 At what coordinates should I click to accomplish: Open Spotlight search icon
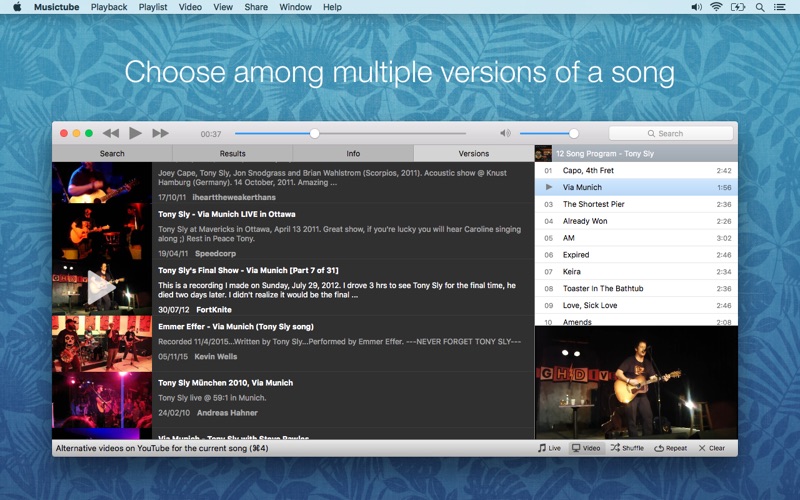[x=760, y=7]
